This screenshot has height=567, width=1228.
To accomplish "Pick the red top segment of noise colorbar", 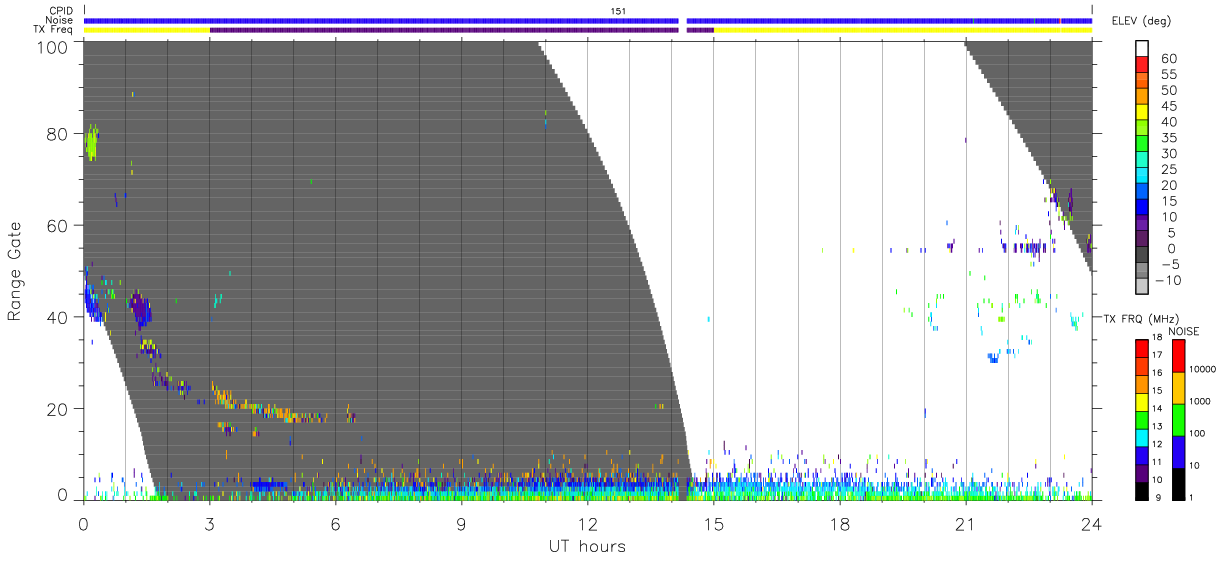I will [1179, 356].
